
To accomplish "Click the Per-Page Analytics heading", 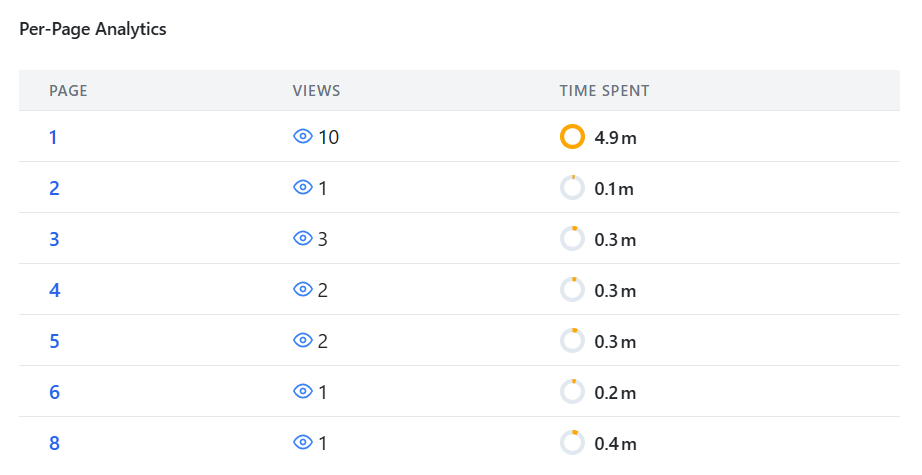I will [93, 29].
